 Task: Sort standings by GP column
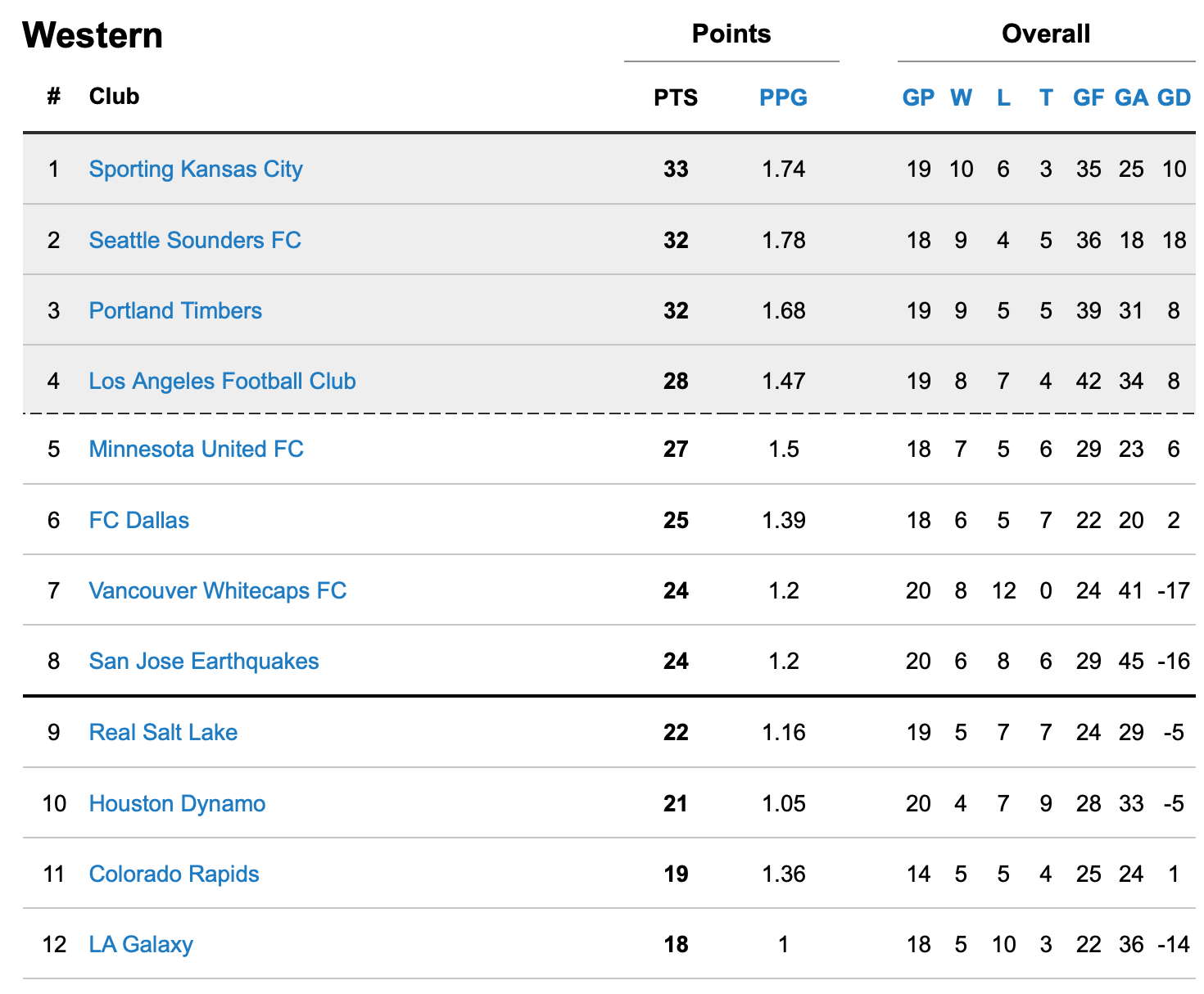click(x=919, y=97)
